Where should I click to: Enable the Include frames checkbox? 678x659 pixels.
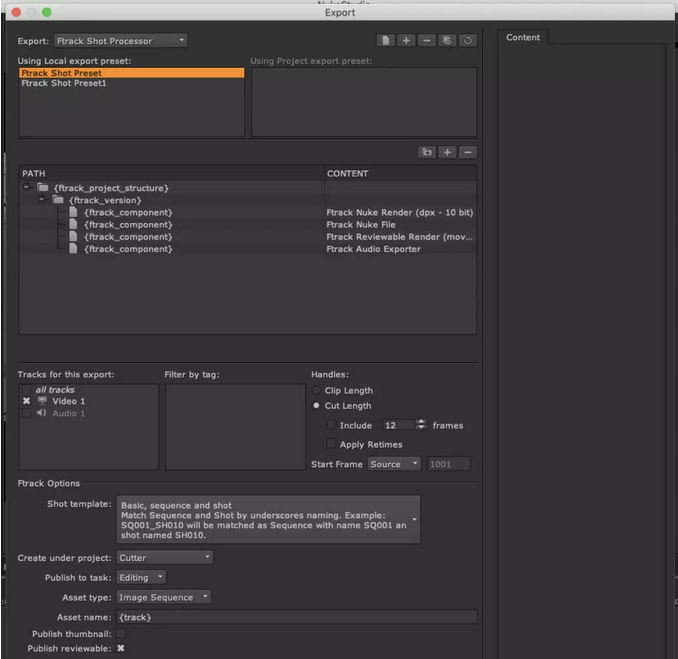pyautogui.click(x=331, y=425)
